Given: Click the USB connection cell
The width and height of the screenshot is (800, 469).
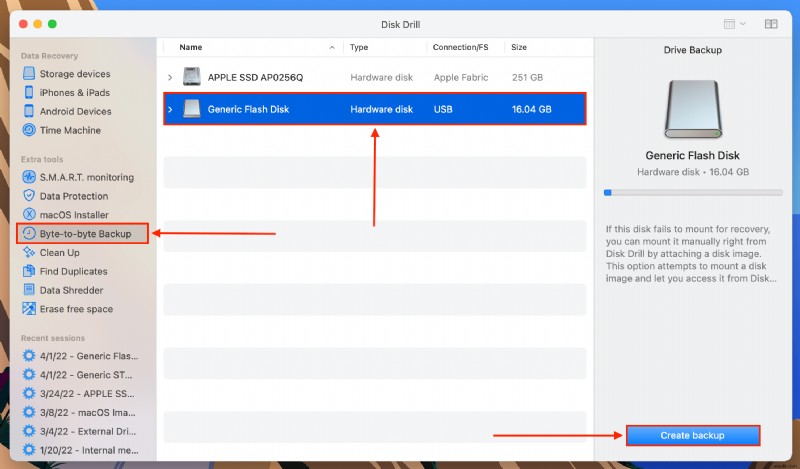Looking at the screenshot, I should [x=443, y=109].
